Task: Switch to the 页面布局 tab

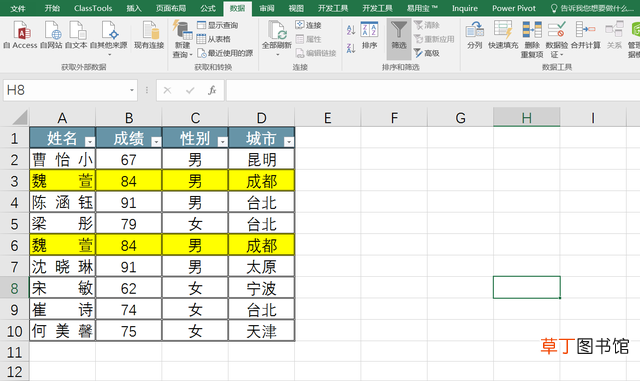Action: click(x=171, y=8)
